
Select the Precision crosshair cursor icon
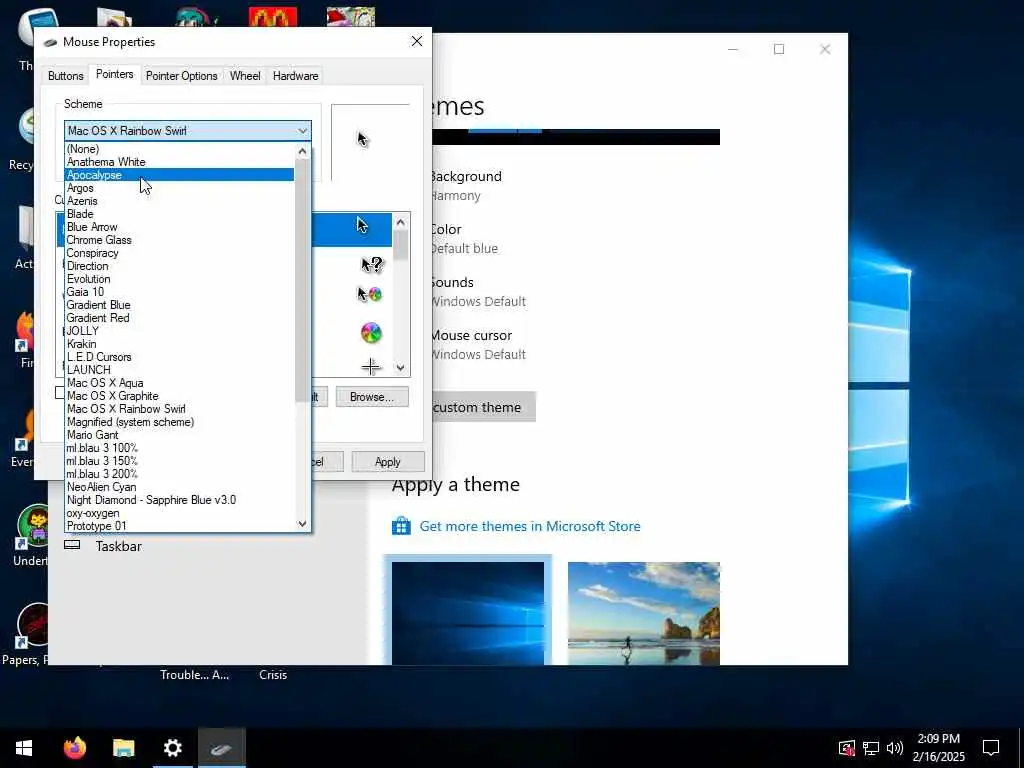point(371,366)
